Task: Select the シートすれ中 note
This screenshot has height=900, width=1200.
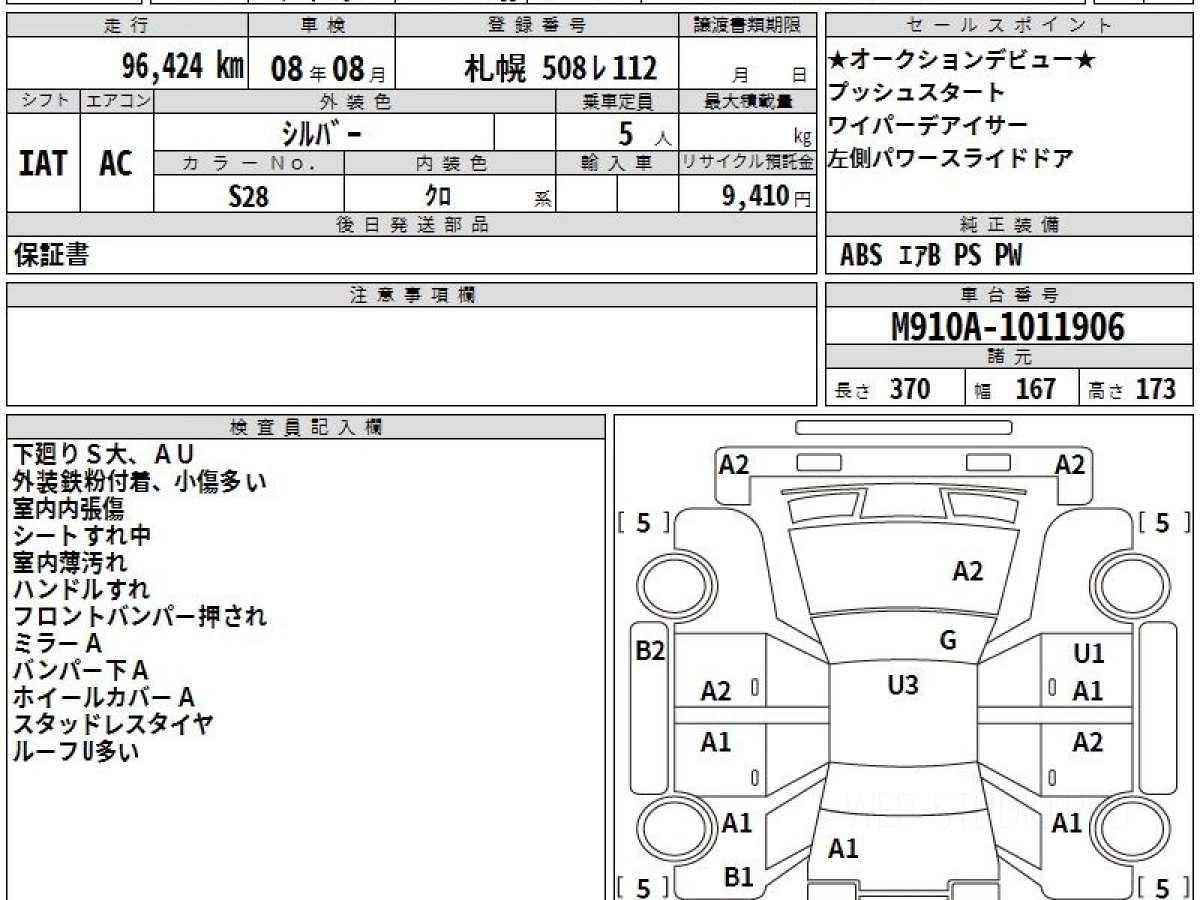Action: pyautogui.click(x=82, y=536)
